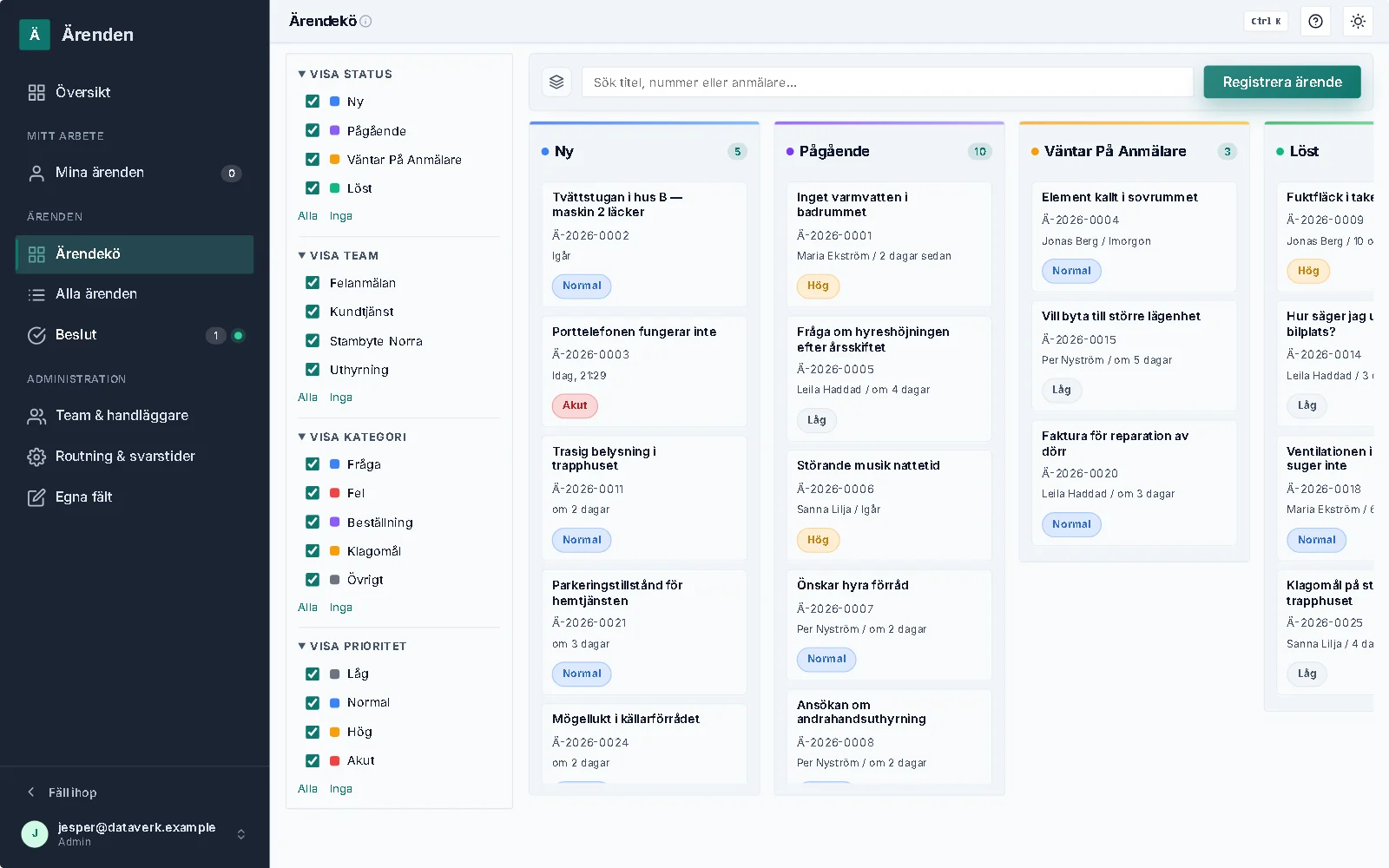Image resolution: width=1389 pixels, height=868 pixels.
Task: Open the Beslut checkmark icon
Action: [x=36, y=335]
